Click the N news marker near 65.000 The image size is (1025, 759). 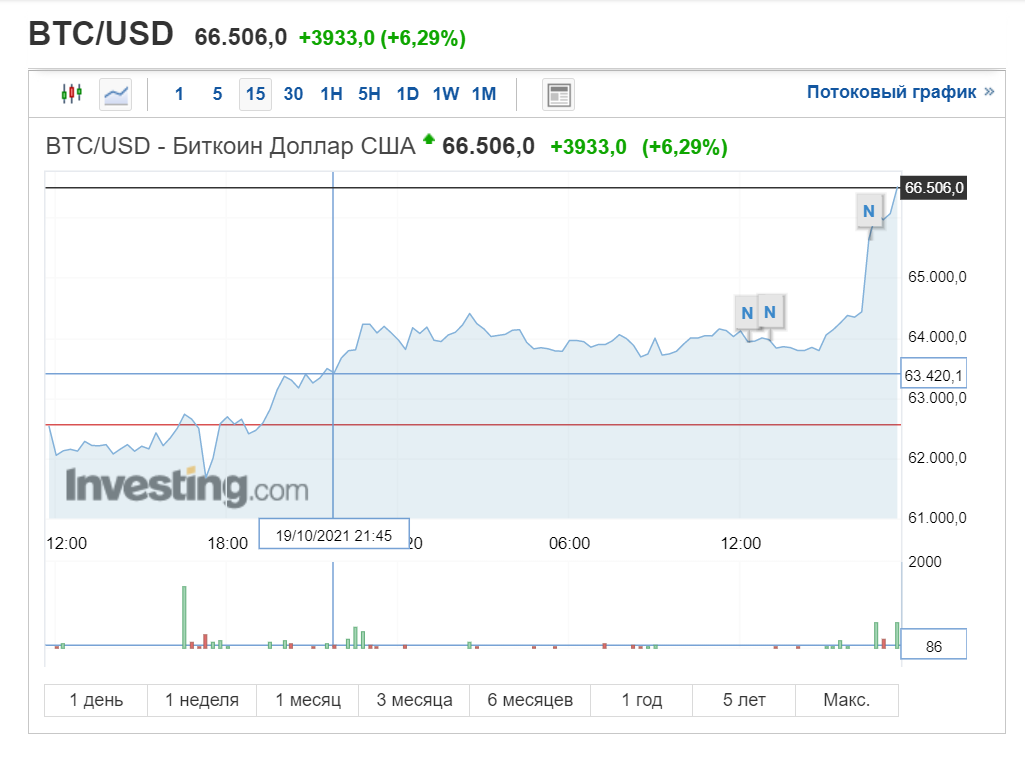click(x=869, y=211)
